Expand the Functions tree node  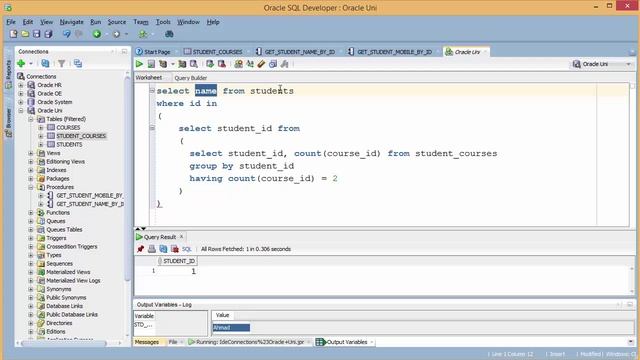coord(31,213)
